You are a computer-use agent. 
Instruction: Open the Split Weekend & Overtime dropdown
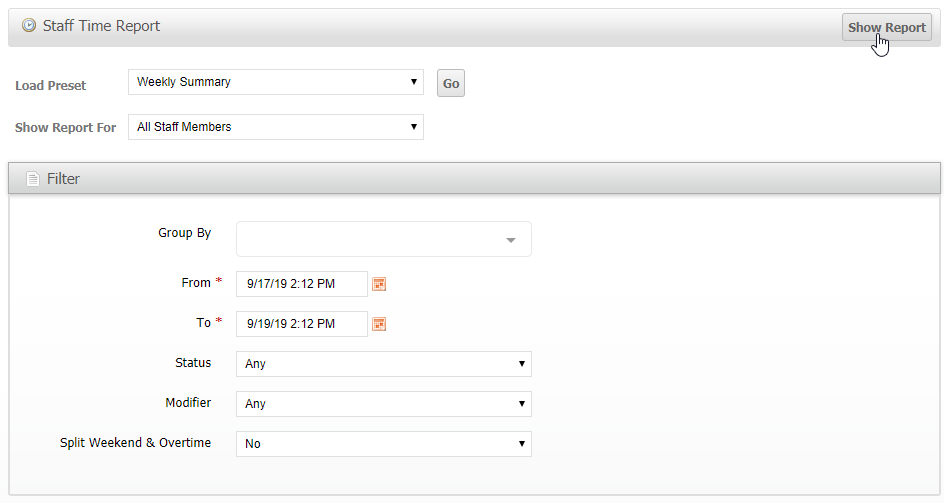(383, 444)
